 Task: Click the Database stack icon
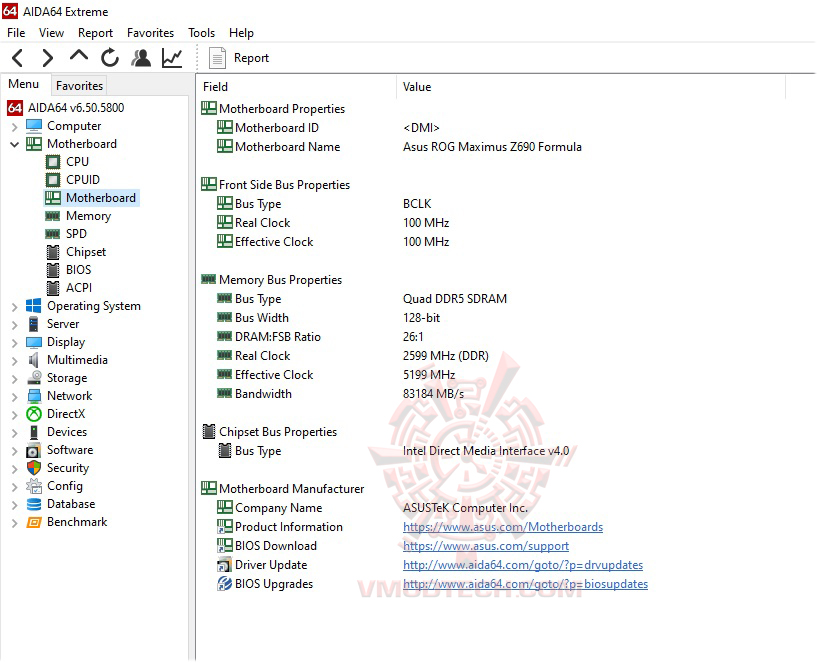click(x=34, y=504)
